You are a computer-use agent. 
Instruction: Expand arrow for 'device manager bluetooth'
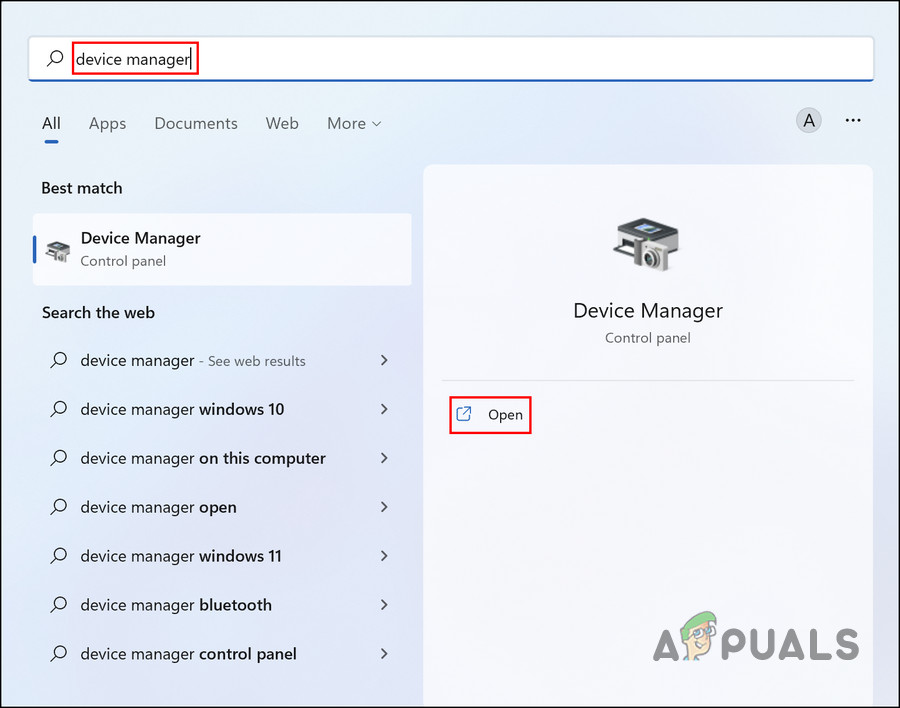click(384, 605)
